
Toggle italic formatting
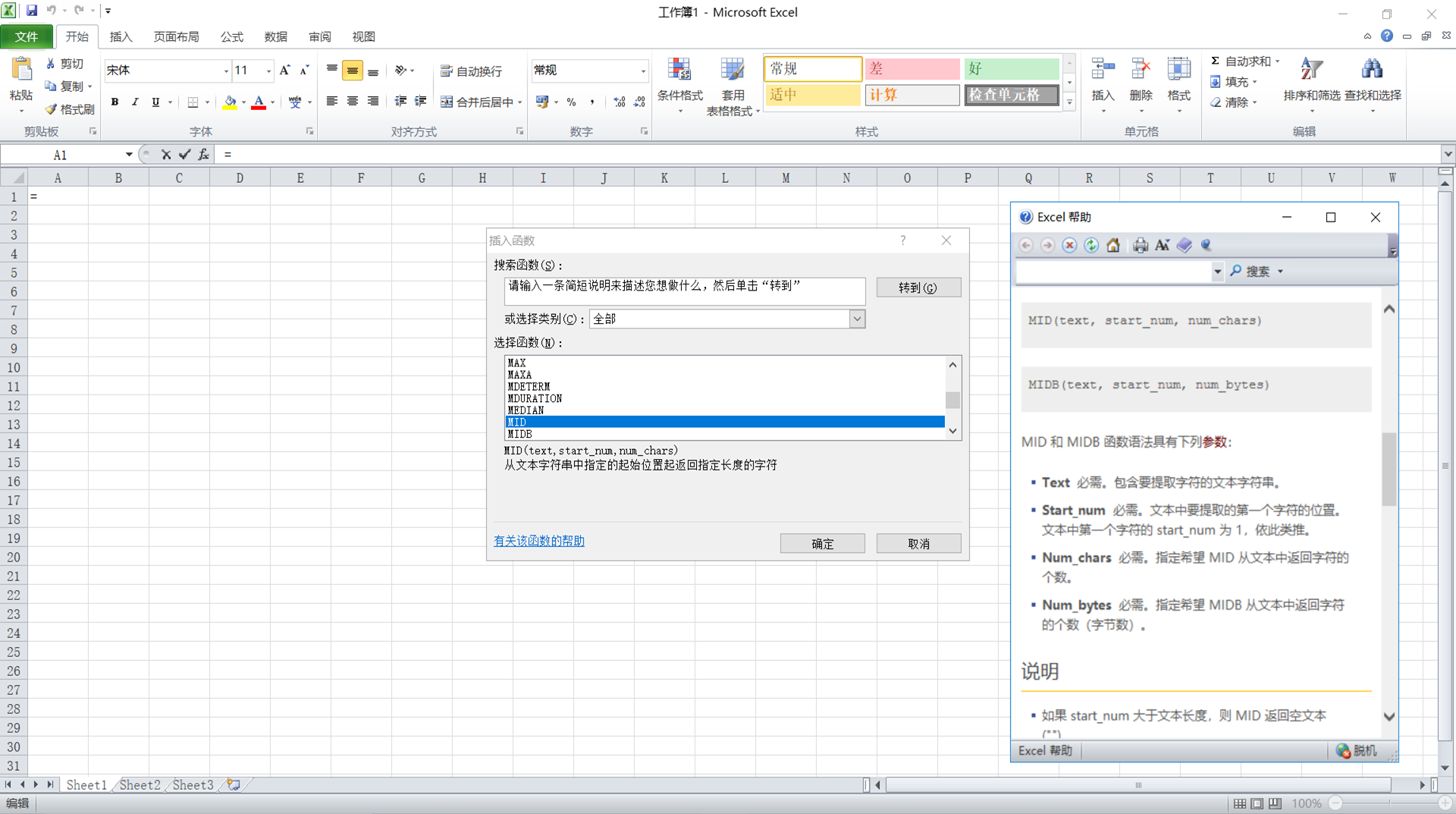pos(135,102)
